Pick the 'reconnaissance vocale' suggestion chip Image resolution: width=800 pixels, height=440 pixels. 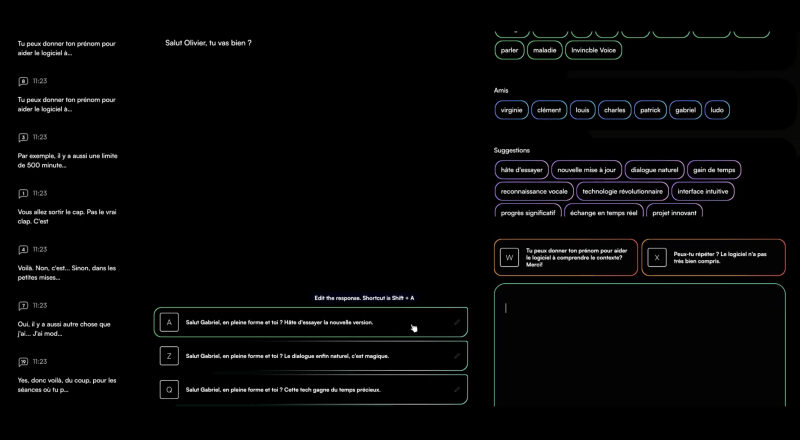click(534, 191)
